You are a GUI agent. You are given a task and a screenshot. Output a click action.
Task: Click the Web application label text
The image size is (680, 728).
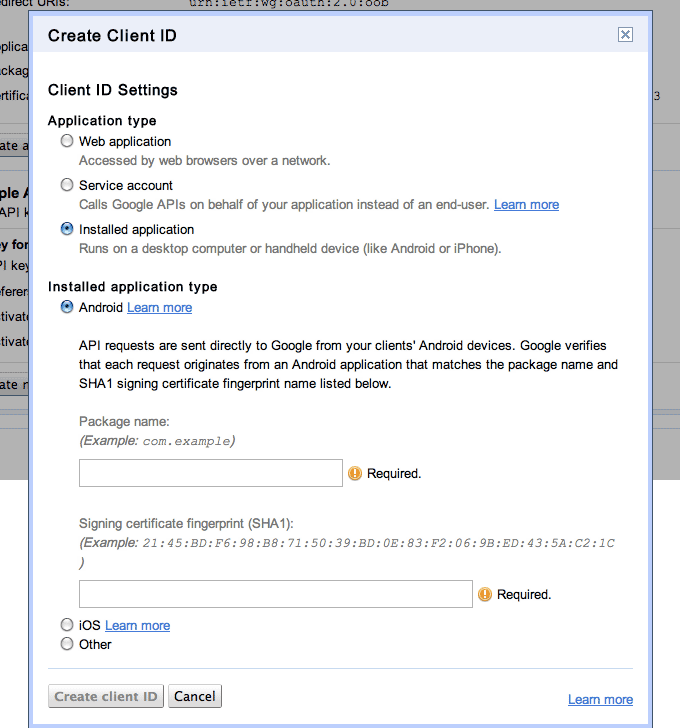click(x=125, y=142)
